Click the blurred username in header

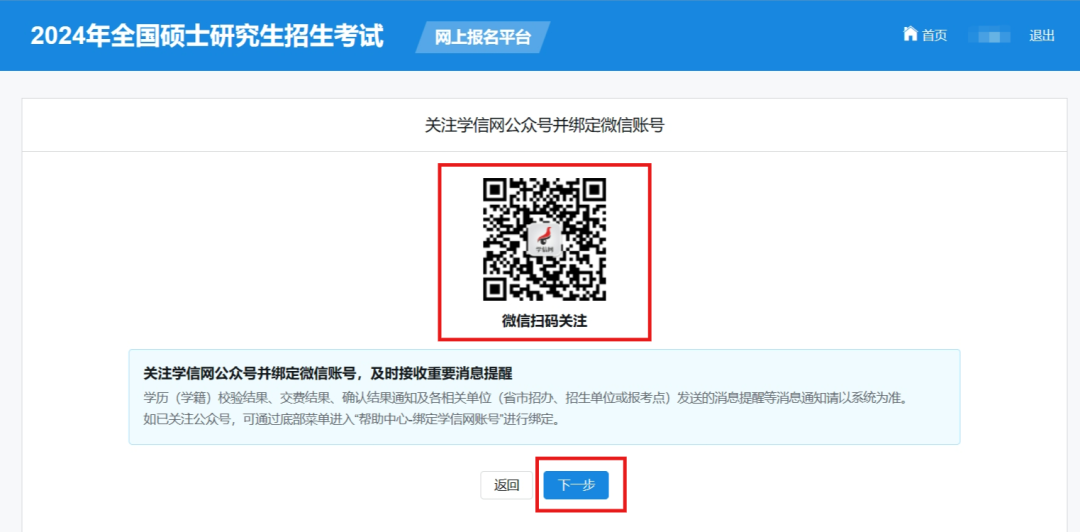pyautogui.click(x=988, y=35)
